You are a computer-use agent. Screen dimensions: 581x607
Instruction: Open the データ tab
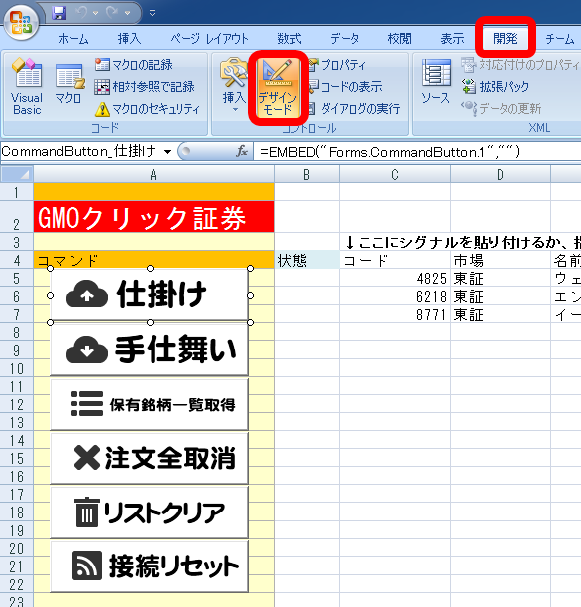point(344,39)
